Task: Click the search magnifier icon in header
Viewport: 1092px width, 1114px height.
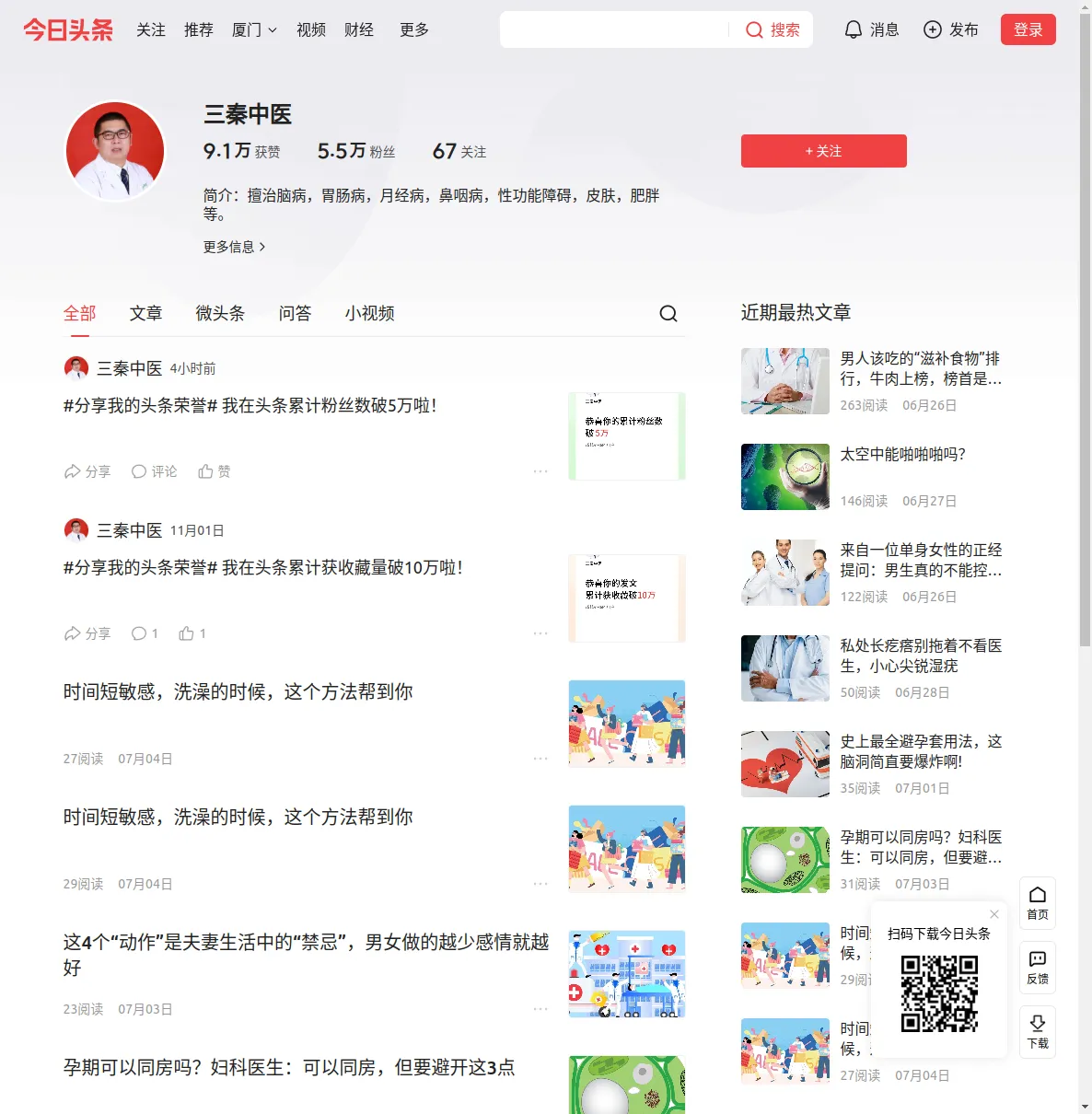Action: (754, 29)
